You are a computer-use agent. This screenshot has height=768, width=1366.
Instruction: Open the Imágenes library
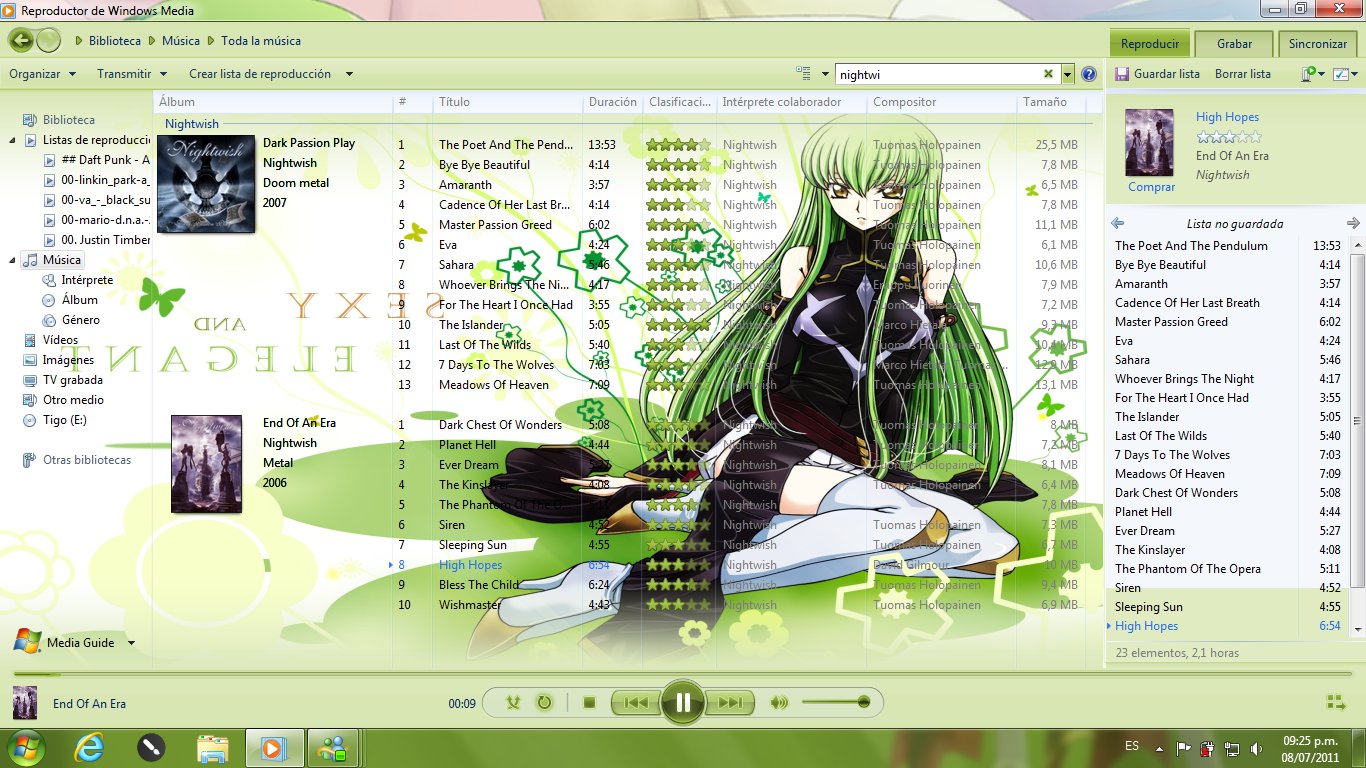(68, 360)
